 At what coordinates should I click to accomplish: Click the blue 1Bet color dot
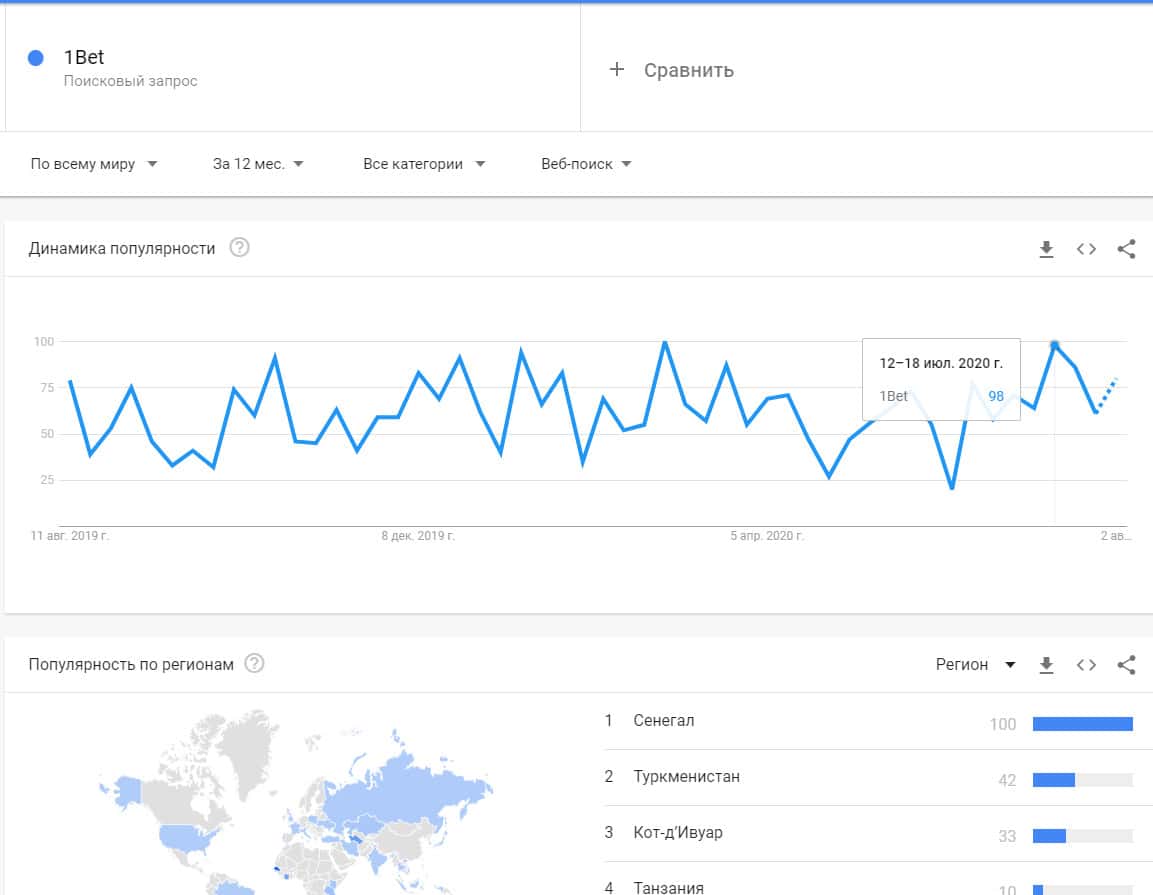pos(36,58)
